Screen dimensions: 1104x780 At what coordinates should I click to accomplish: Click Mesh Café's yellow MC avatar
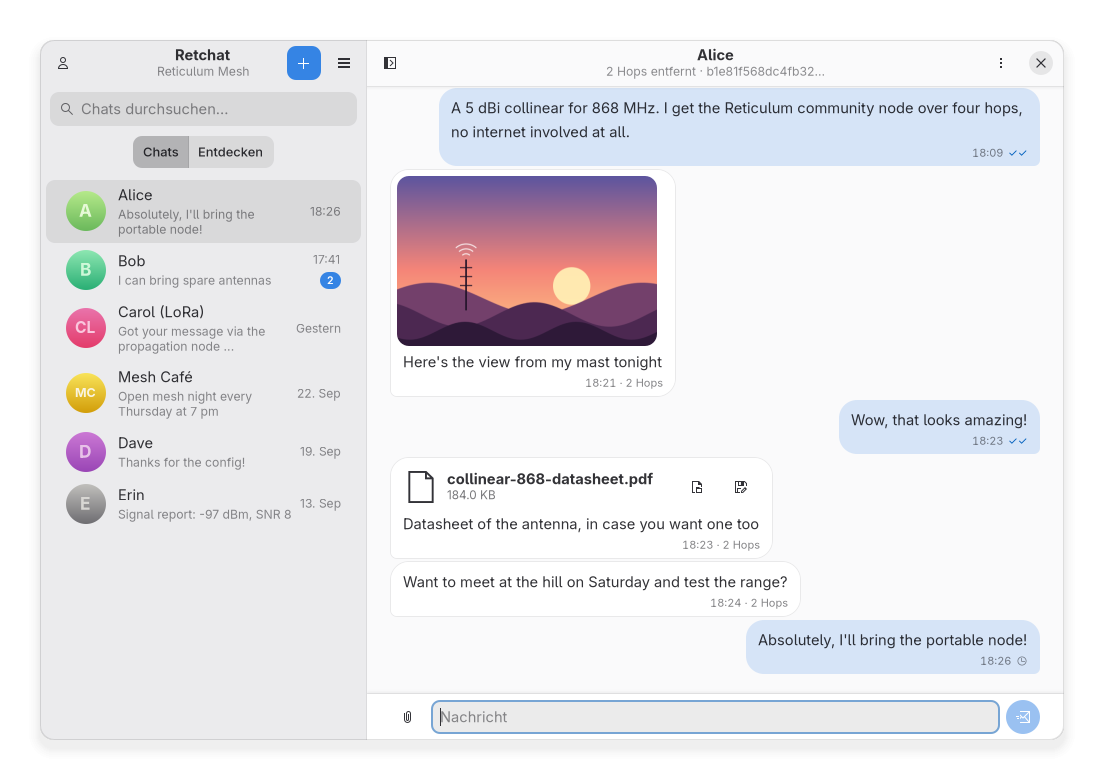[85, 394]
